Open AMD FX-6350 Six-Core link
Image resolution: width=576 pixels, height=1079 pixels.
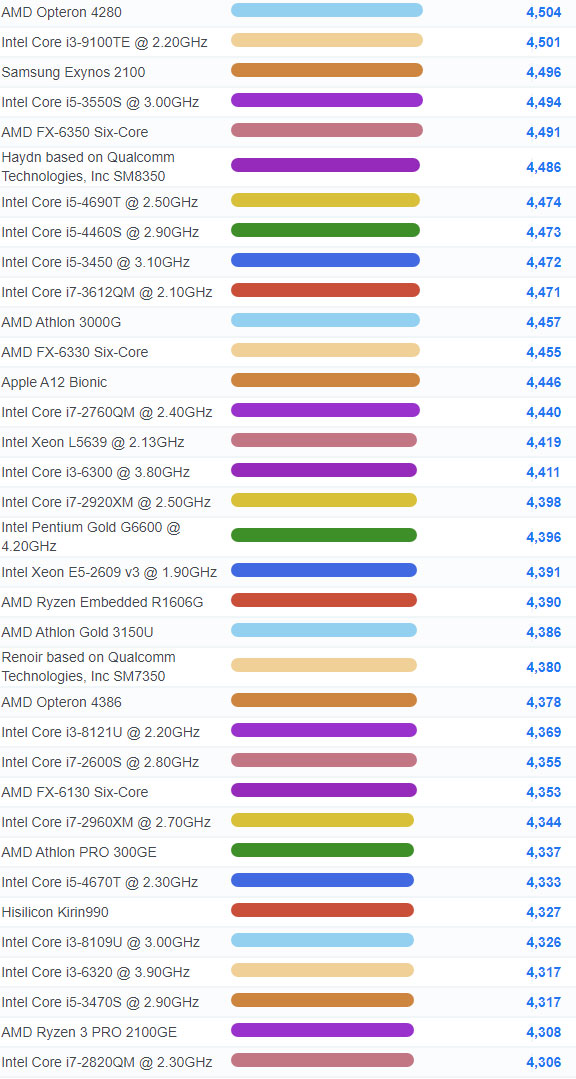tap(75, 132)
